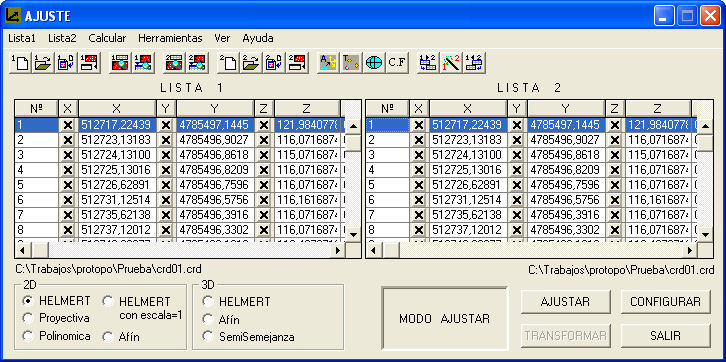Click the cyan globe toolbar icon
Screen dimensions: 726x362
[x=374, y=63]
